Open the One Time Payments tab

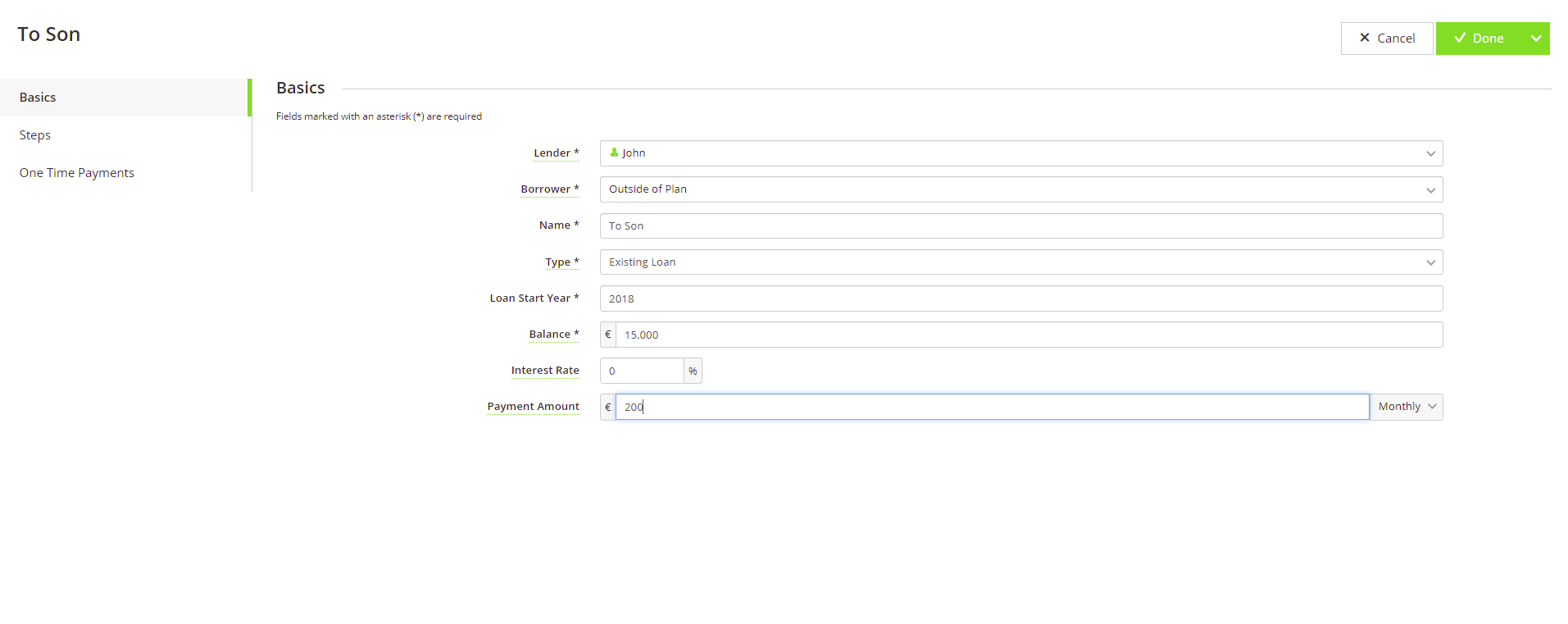pos(125,173)
